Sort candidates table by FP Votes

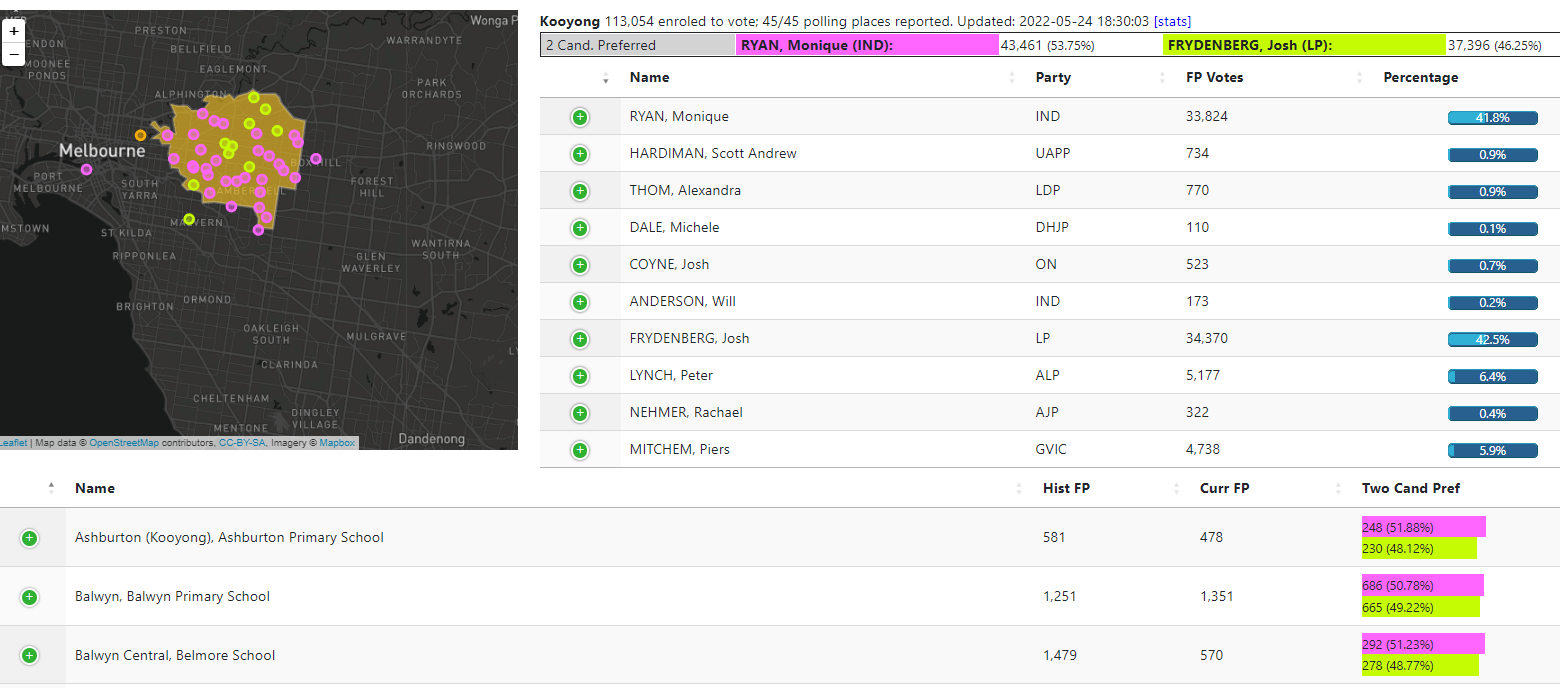click(1214, 78)
